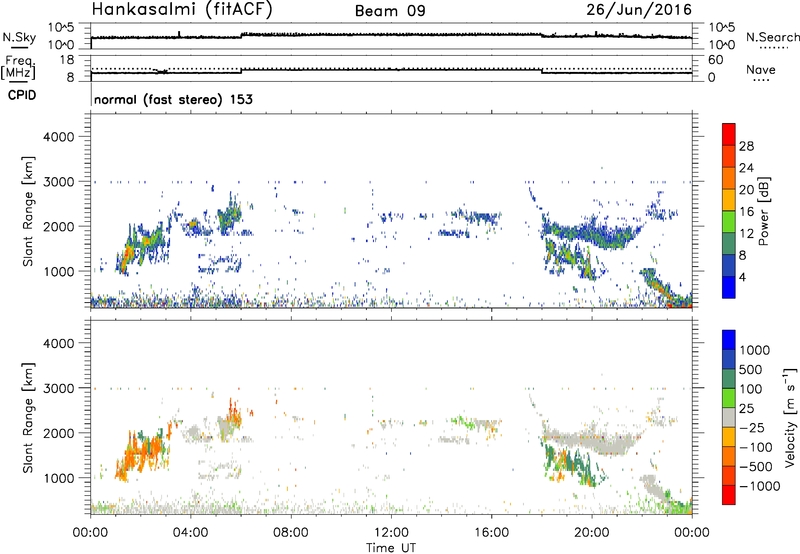The image size is (800, 554).
Task: Click the 4 label on Power colorbar
Action: pos(743,277)
